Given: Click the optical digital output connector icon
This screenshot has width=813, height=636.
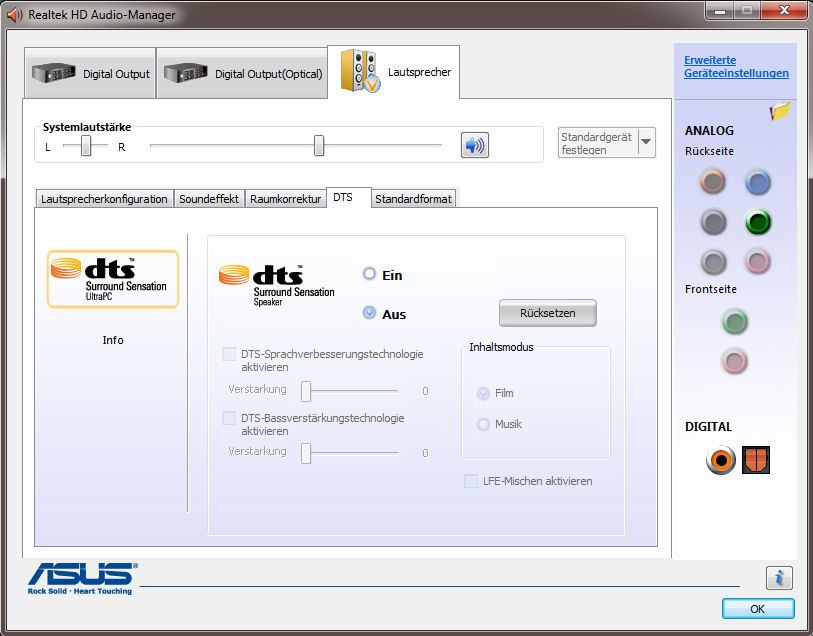Looking at the screenshot, I should point(755,460).
